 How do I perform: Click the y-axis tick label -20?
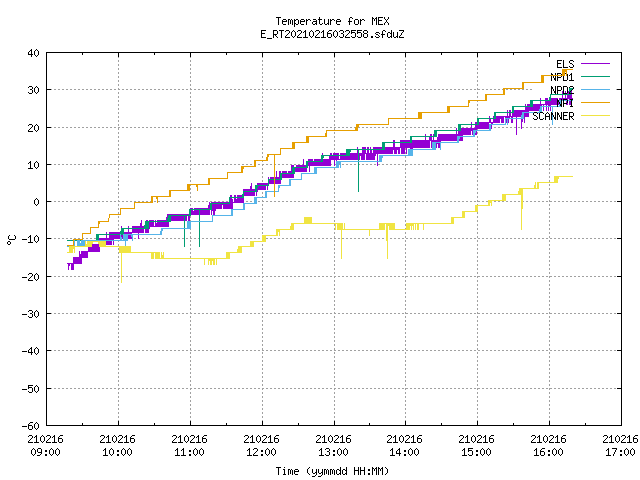pos(31,277)
